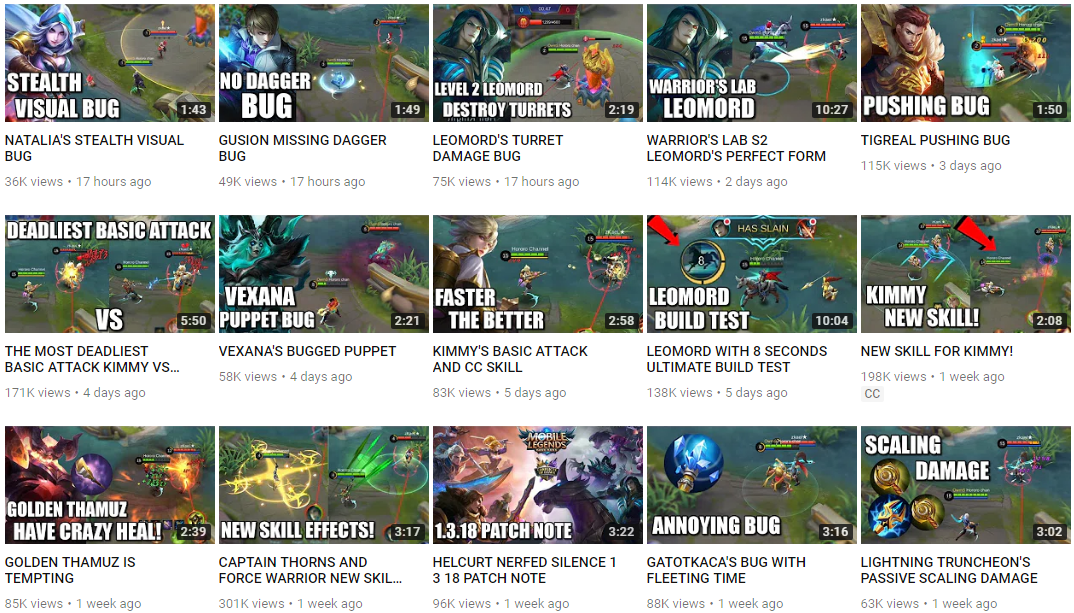The image size is (1074, 613).
Task: Open WARRIOR'S LAB S2 LEOMORD'S PERFECT FORM title
Action: [x=736, y=148]
